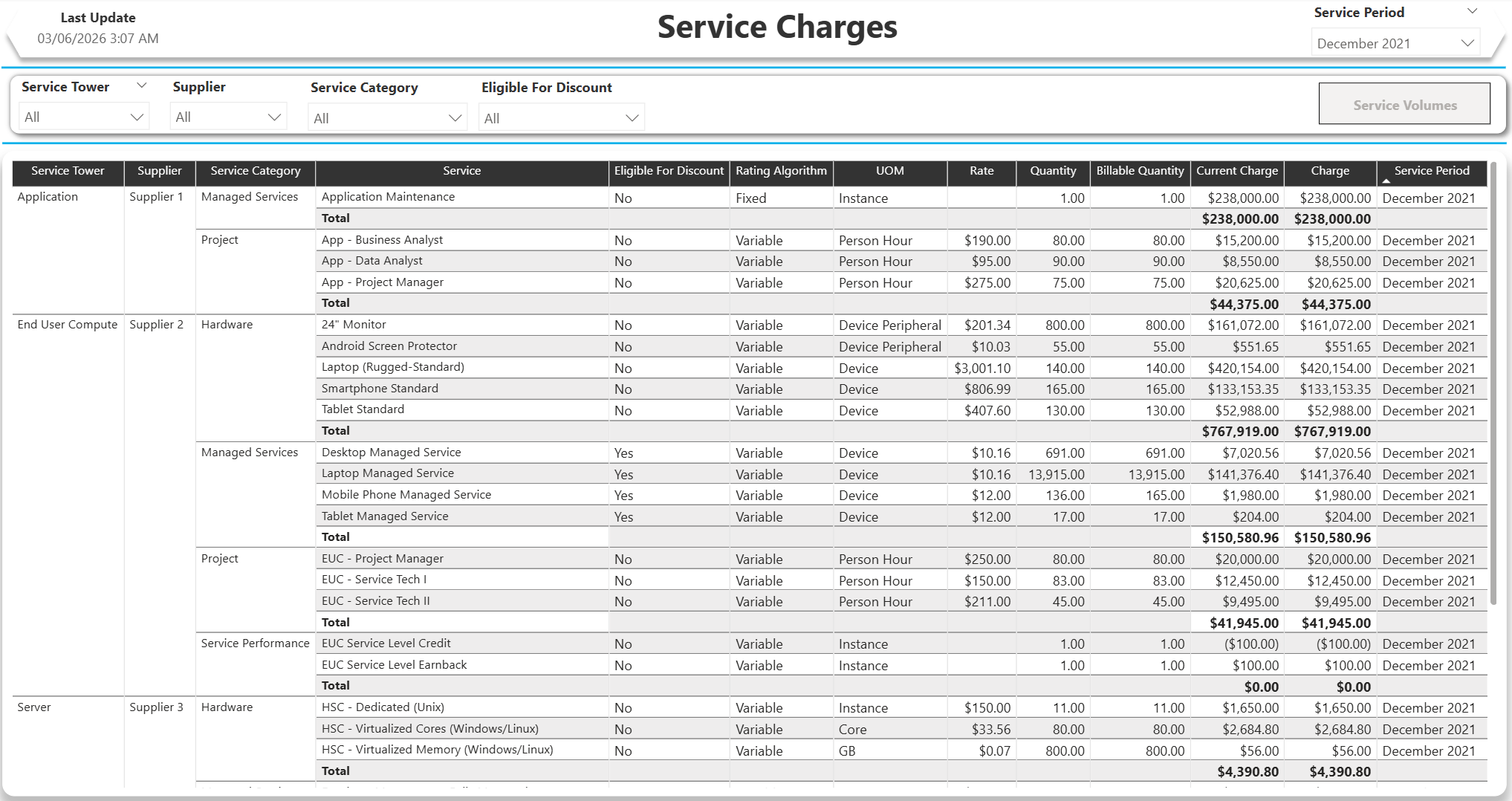This screenshot has width=1512, height=801.
Task: Click the Quantity column header
Action: [x=1052, y=172]
